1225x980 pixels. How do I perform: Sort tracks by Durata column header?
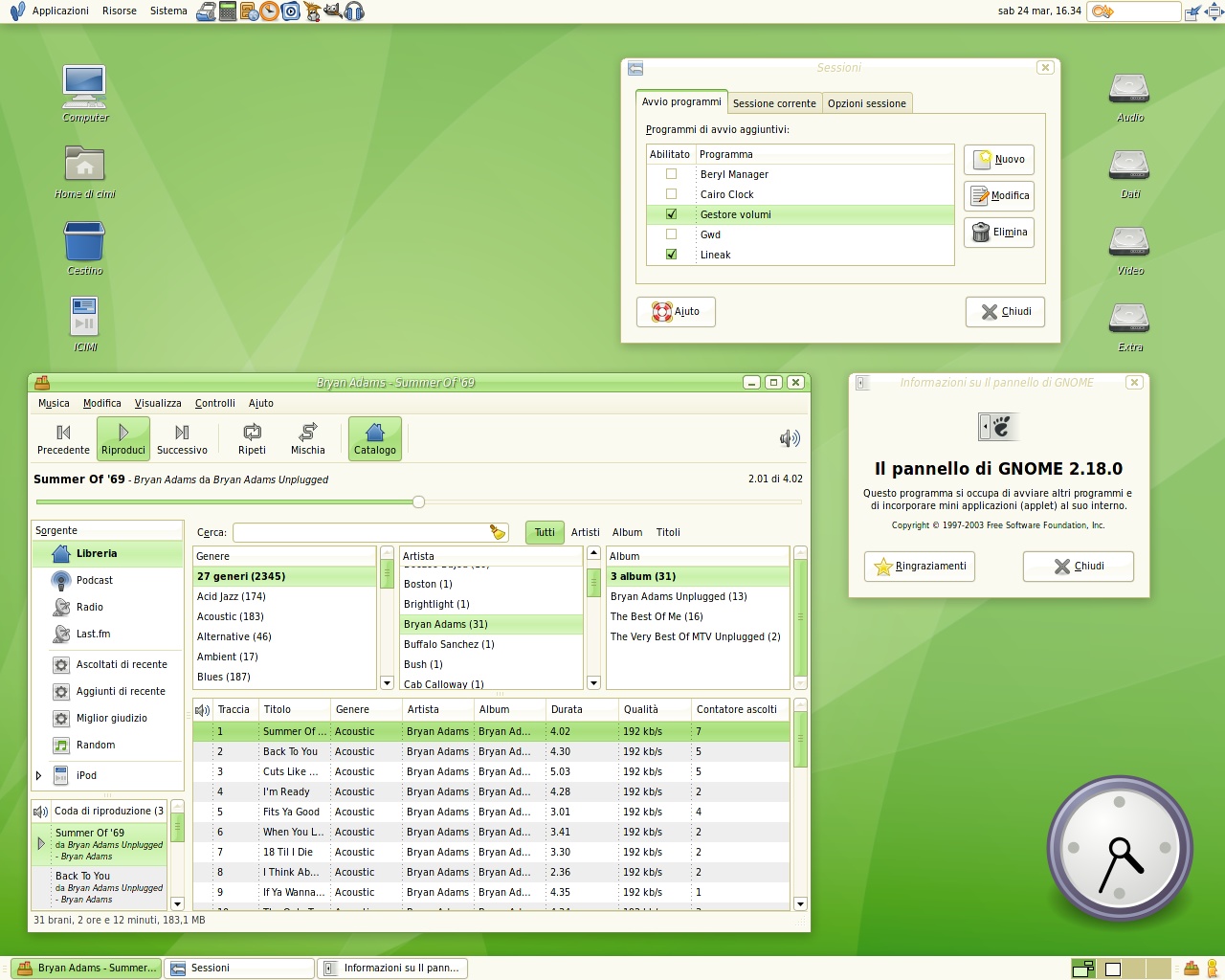tap(582, 709)
